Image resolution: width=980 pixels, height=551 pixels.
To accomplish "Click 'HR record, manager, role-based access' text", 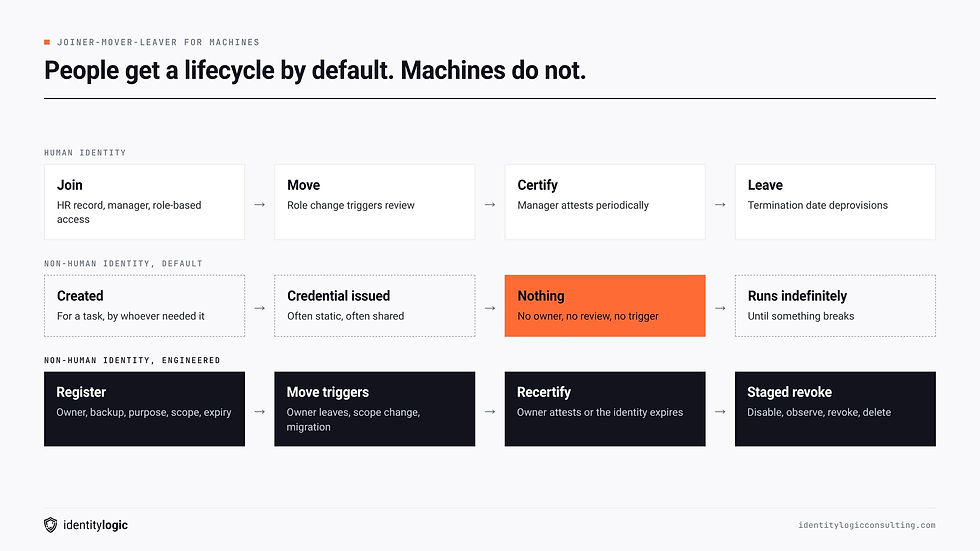I will point(129,212).
